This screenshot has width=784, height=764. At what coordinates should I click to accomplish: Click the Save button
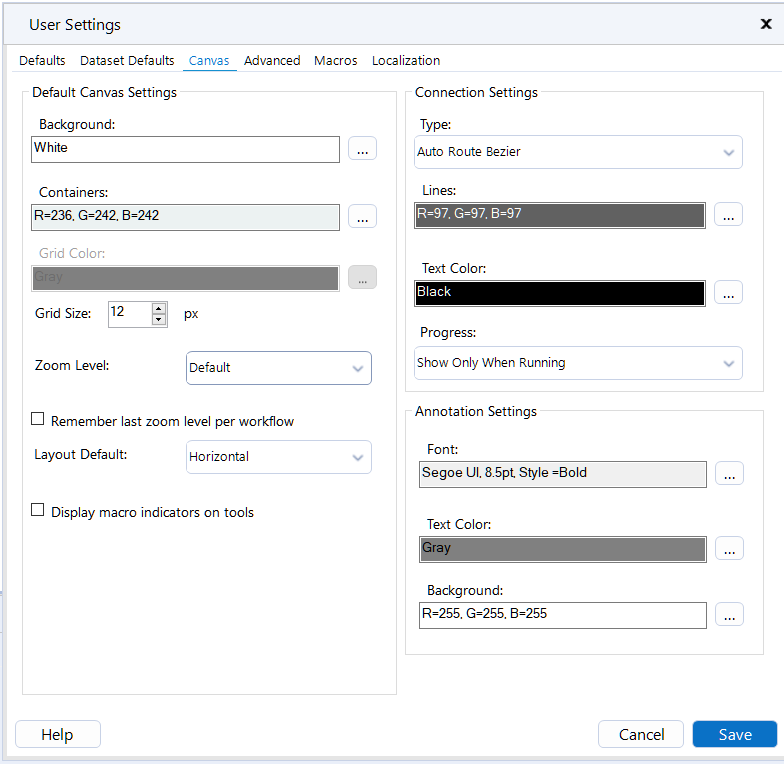click(734, 734)
